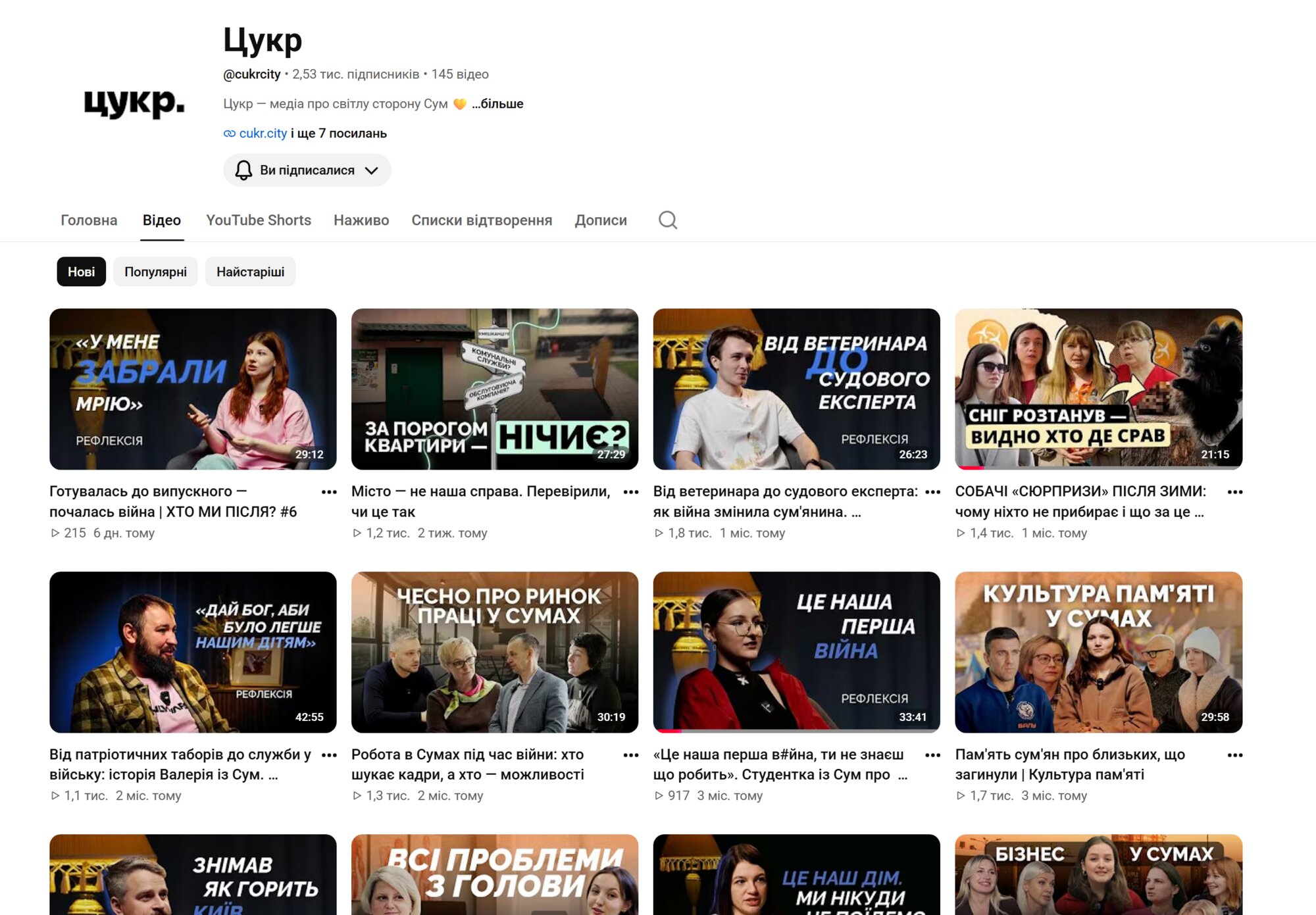Open title 'Від патріотичних таборів до служби у війську'
The width and height of the screenshot is (1316, 915).
[180, 764]
